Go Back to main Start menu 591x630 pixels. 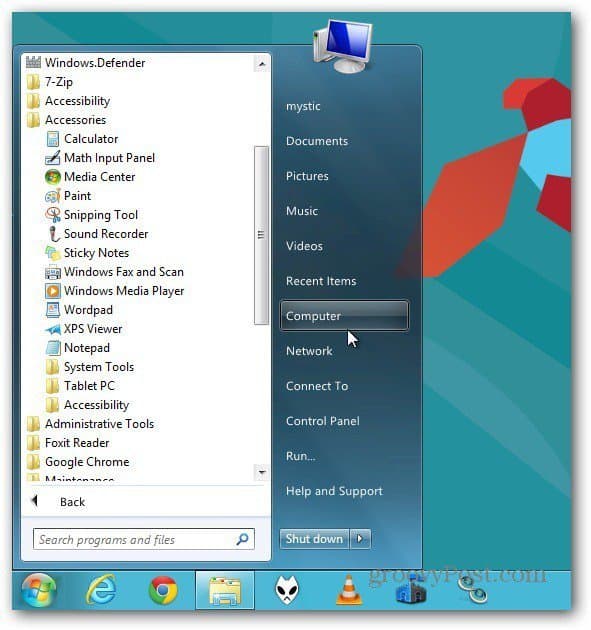coord(59,502)
